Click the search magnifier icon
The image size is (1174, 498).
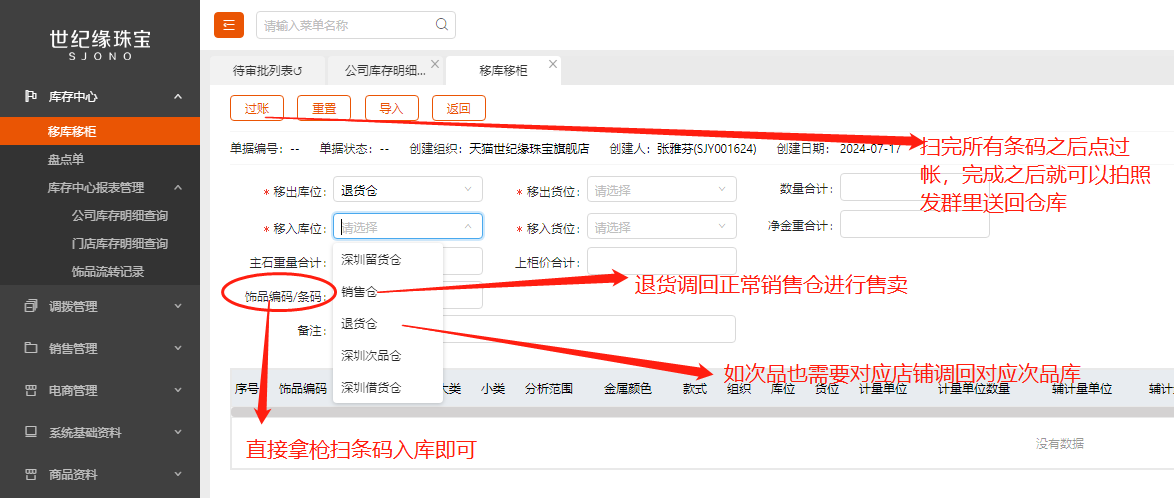[441, 25]
